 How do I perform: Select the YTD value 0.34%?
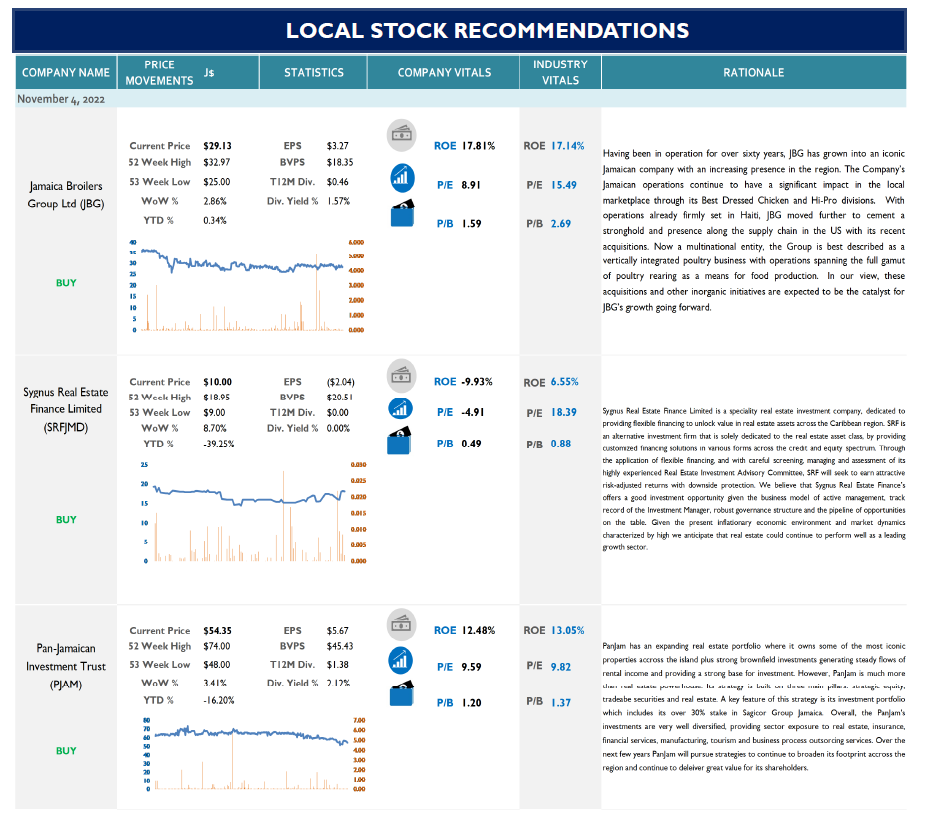(x=215, y=221)
